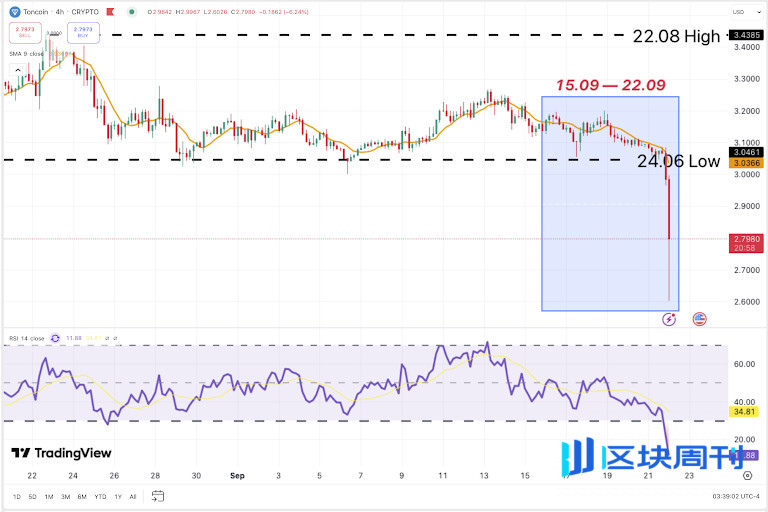Open the Go to date calendar icon

pyautogui.click(x=157, y=496)
